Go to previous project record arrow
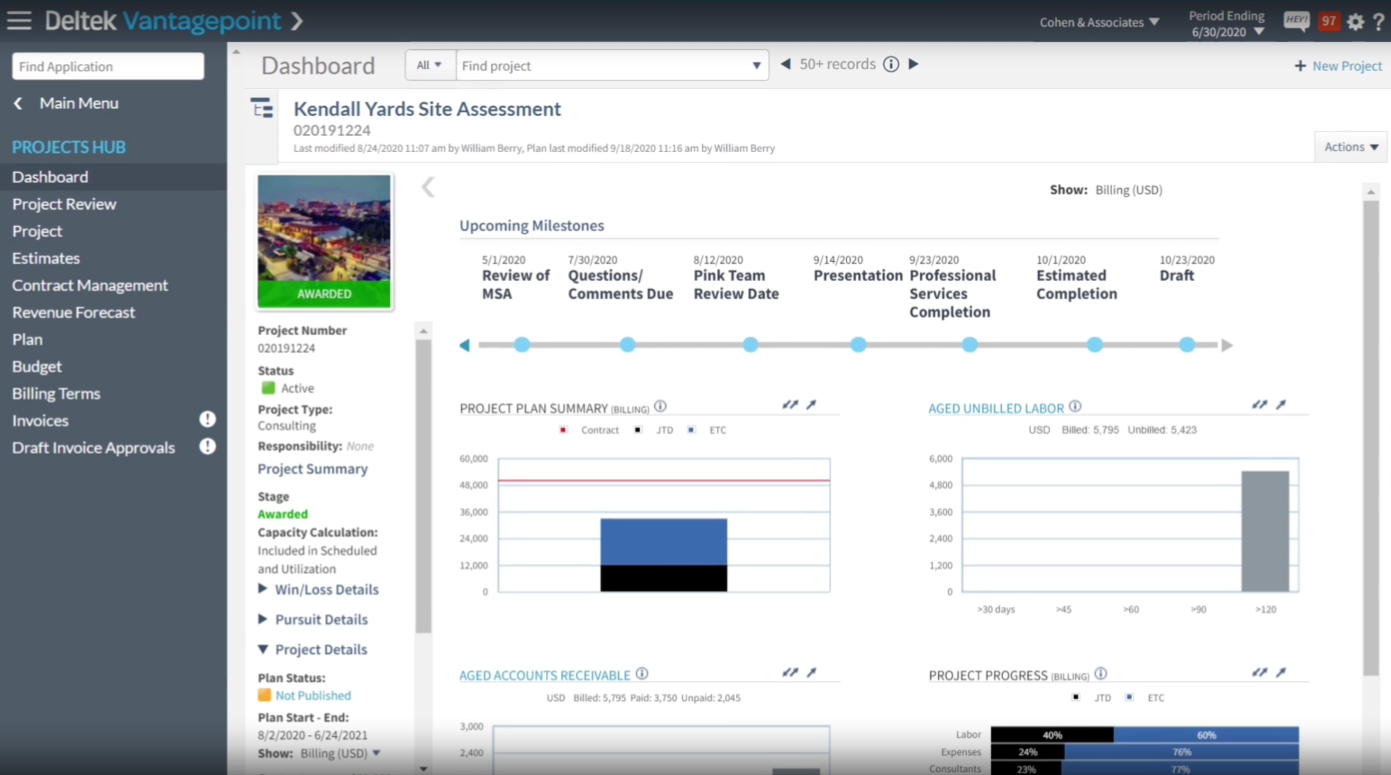1391x775 pixels. [x=785, y=64]
